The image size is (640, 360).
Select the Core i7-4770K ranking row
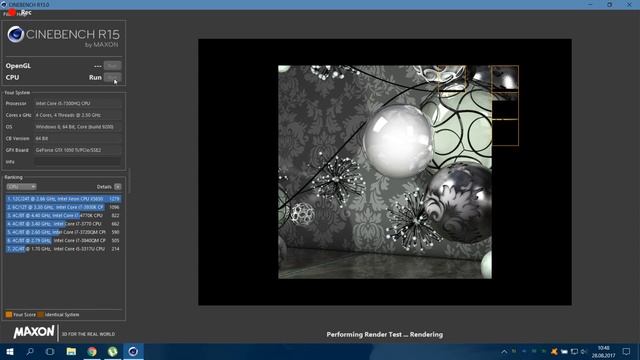pyautogui.click(x=63, y=216)
